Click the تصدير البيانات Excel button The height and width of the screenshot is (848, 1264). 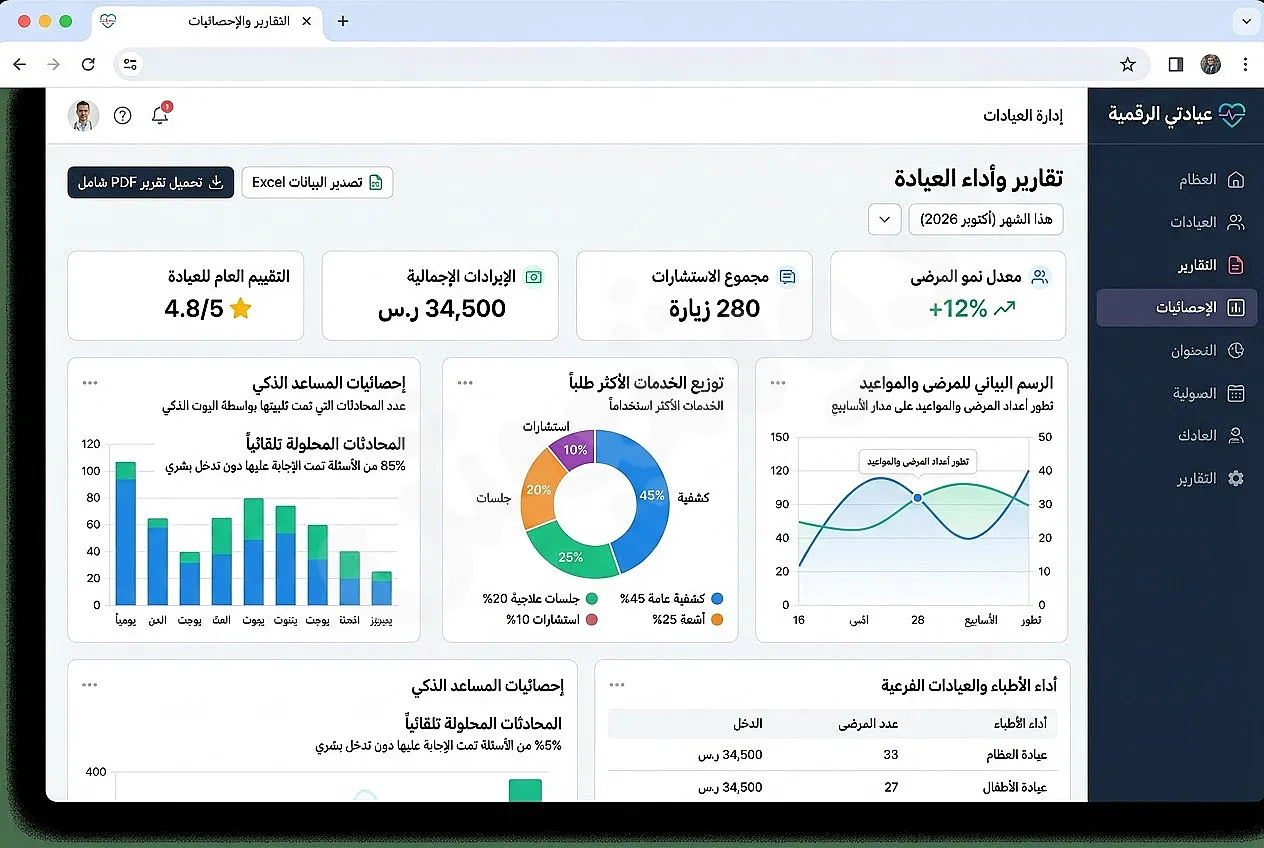point(318,182)
